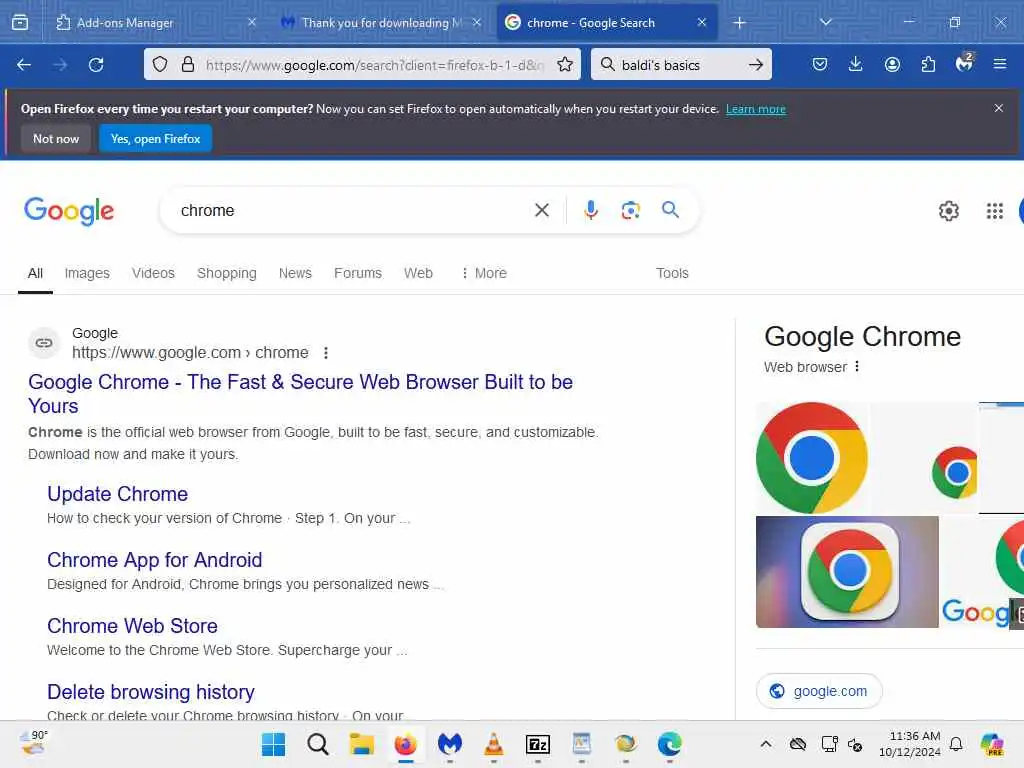The width and height of the screenshot is (1024, 768).
Task: Go back to the previous page
Action: (x=24, y=65)
